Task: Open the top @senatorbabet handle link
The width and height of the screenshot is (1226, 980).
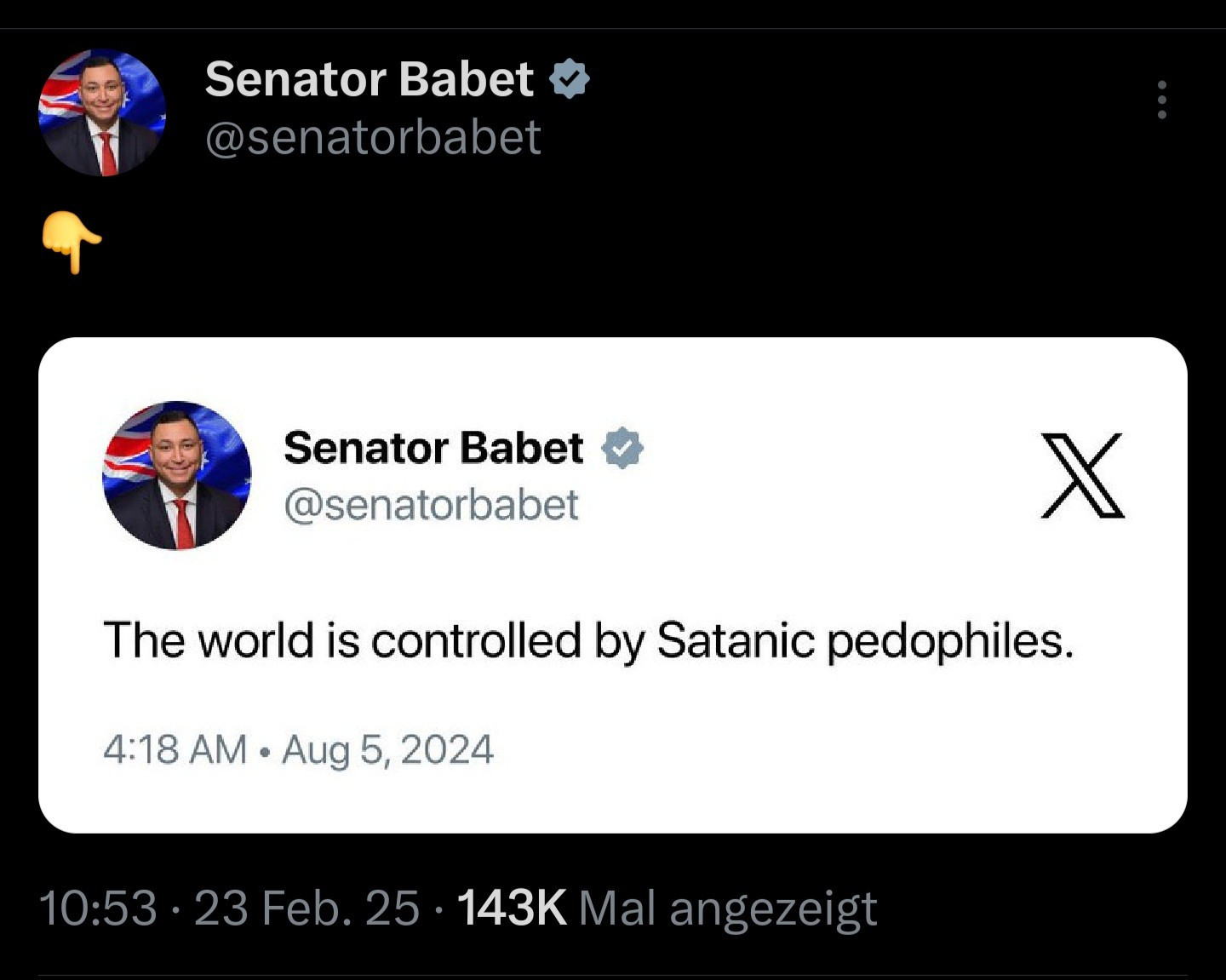Action: point(373,137)
